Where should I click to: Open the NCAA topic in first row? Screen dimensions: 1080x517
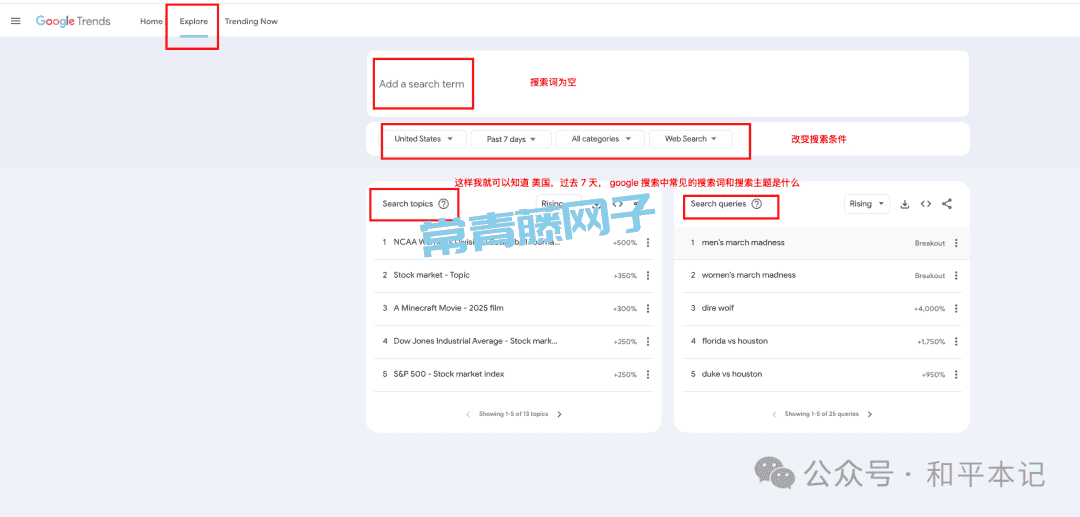(x=477, y=243)
